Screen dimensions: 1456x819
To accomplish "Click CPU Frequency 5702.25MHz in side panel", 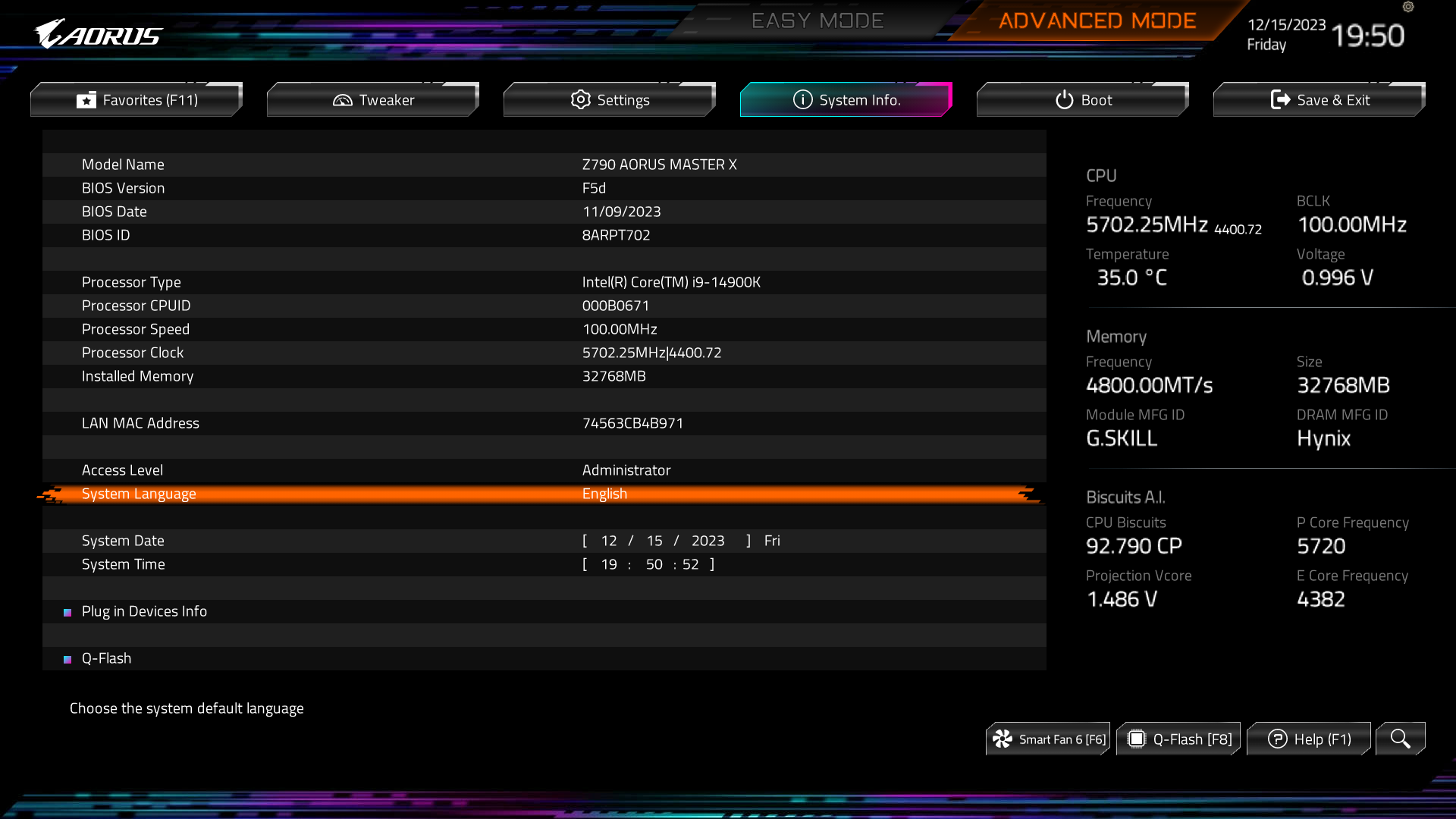I will (x=1147, y=224).
